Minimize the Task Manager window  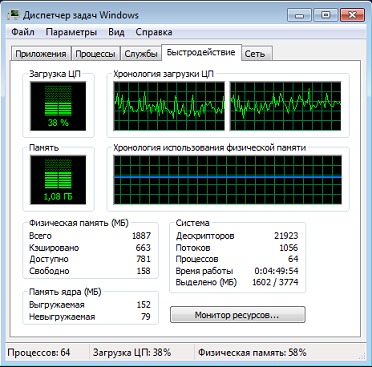300,15
